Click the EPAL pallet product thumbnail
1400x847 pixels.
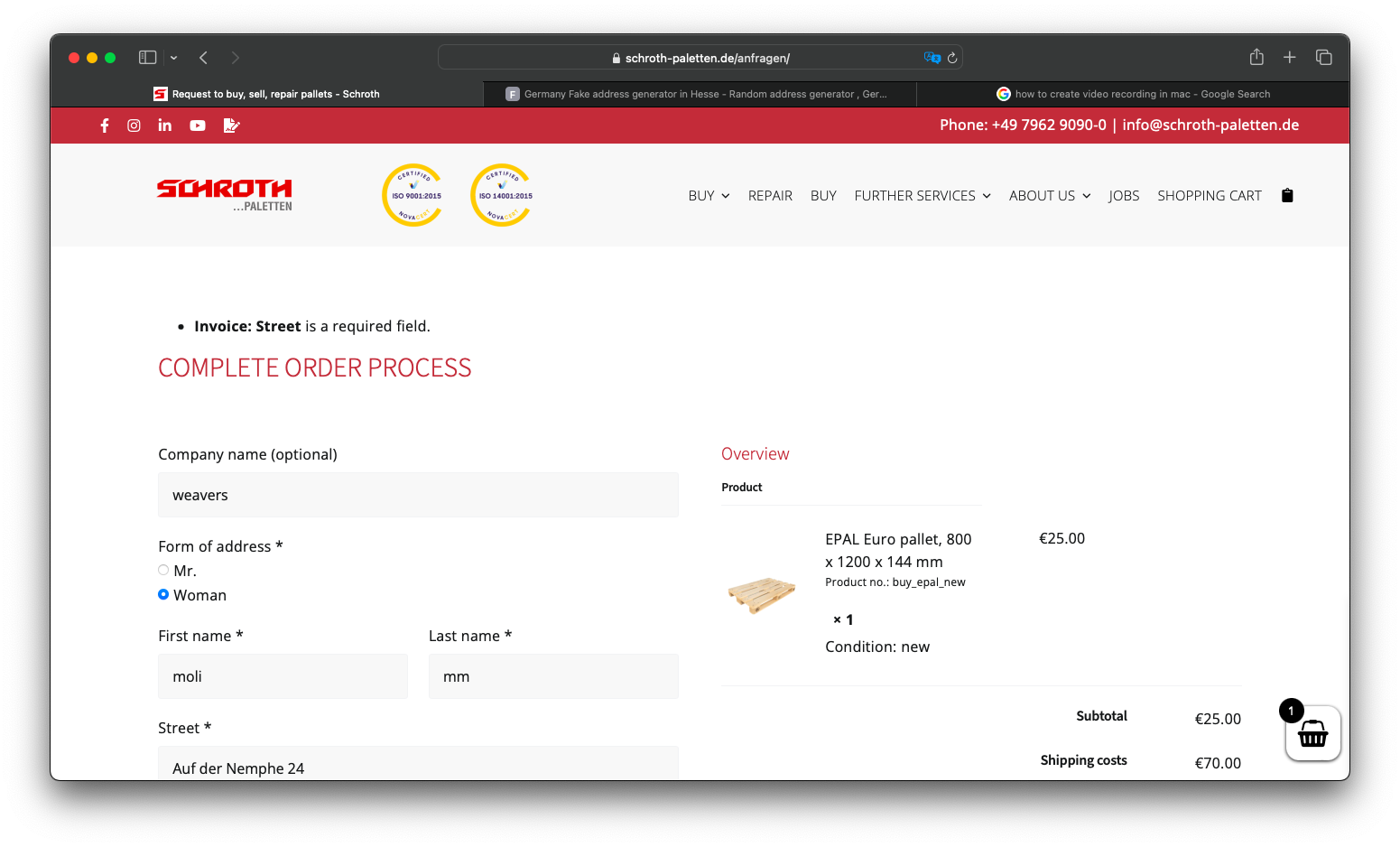[762, 594]
